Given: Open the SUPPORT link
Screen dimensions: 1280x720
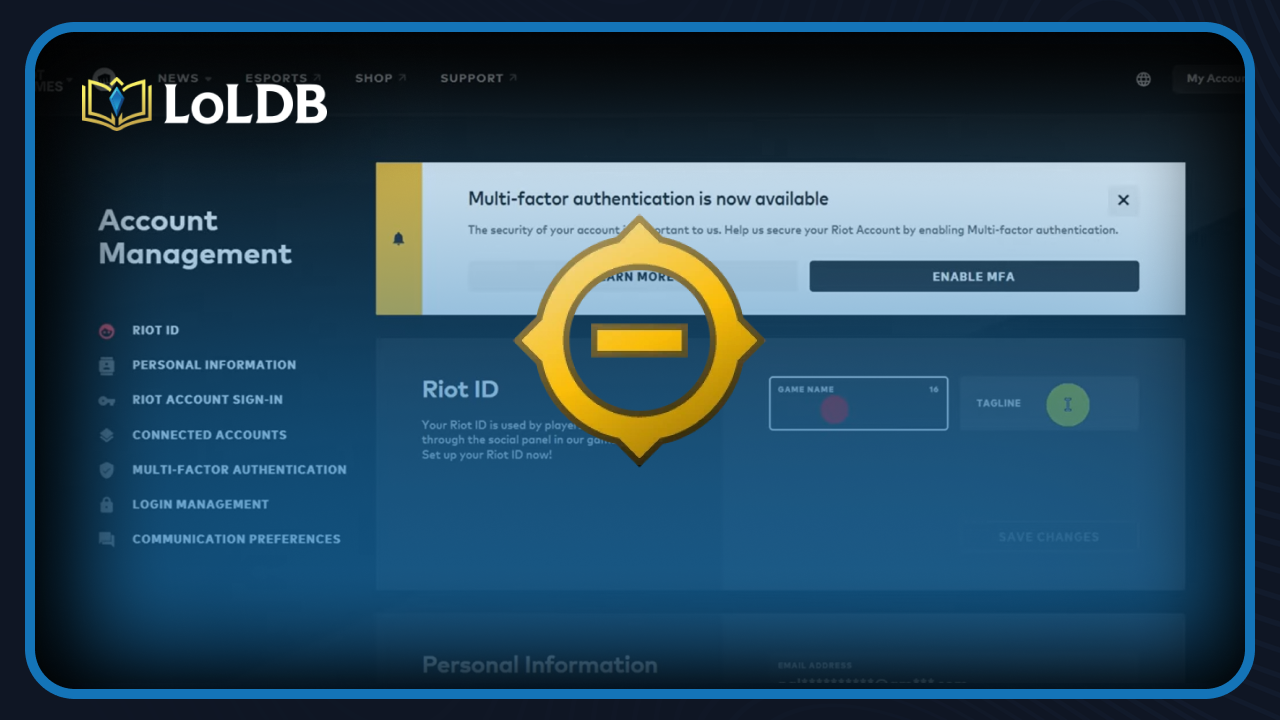Looking at the screenshot, I should [x=479, y=78].
